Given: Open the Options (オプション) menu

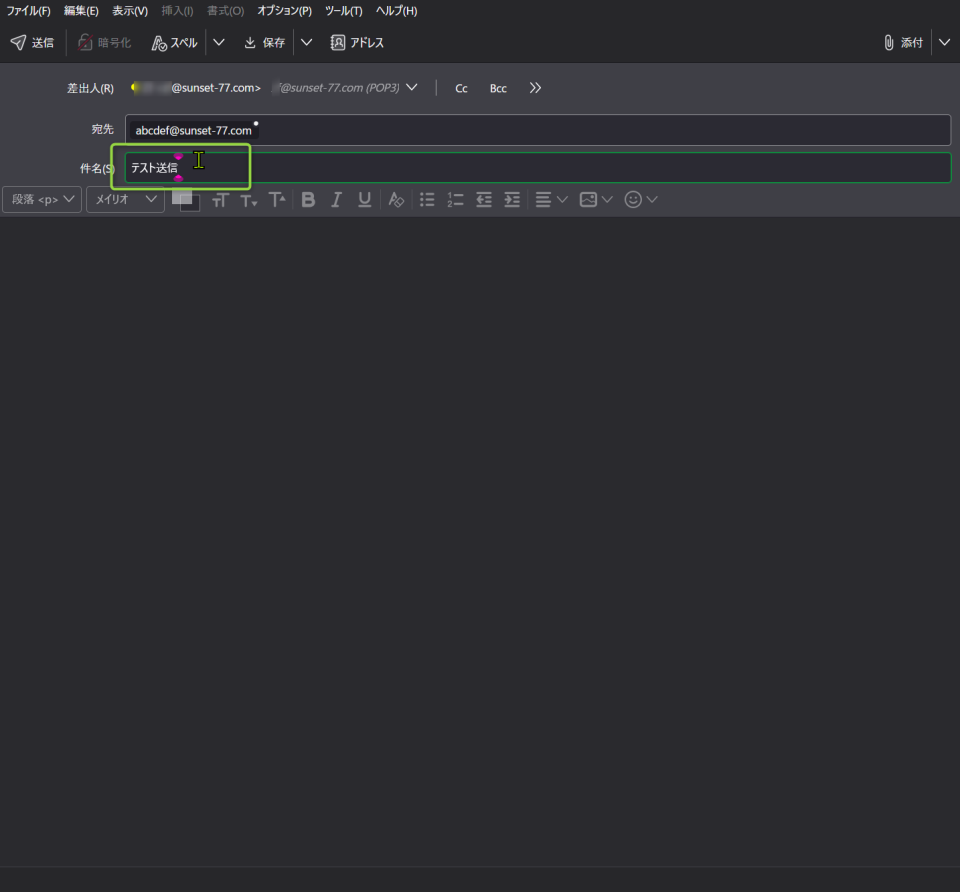Looking at the screenshot, I should point(284,11).
